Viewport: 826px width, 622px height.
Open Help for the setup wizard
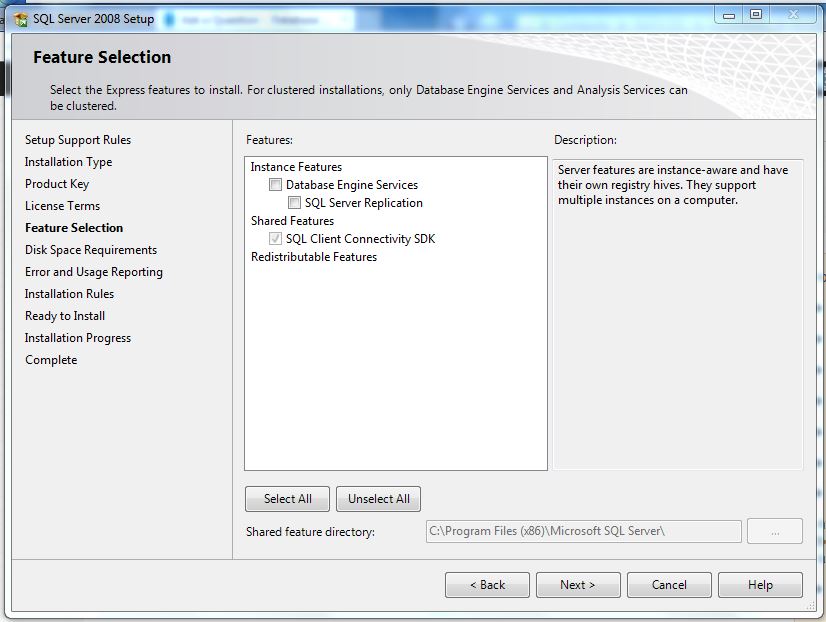click(x=760, y=585)
